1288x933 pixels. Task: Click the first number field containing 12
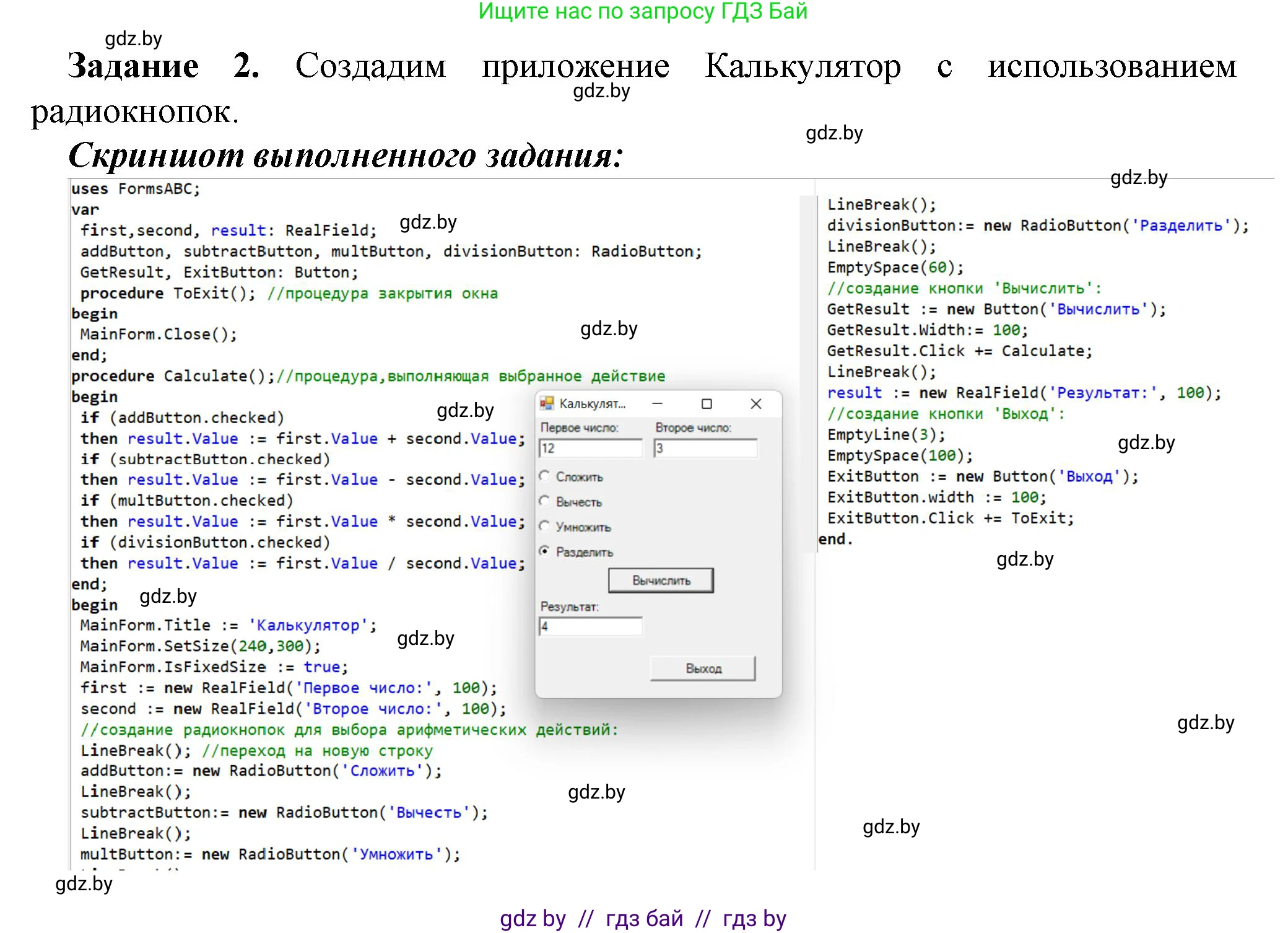coord(590,447)
